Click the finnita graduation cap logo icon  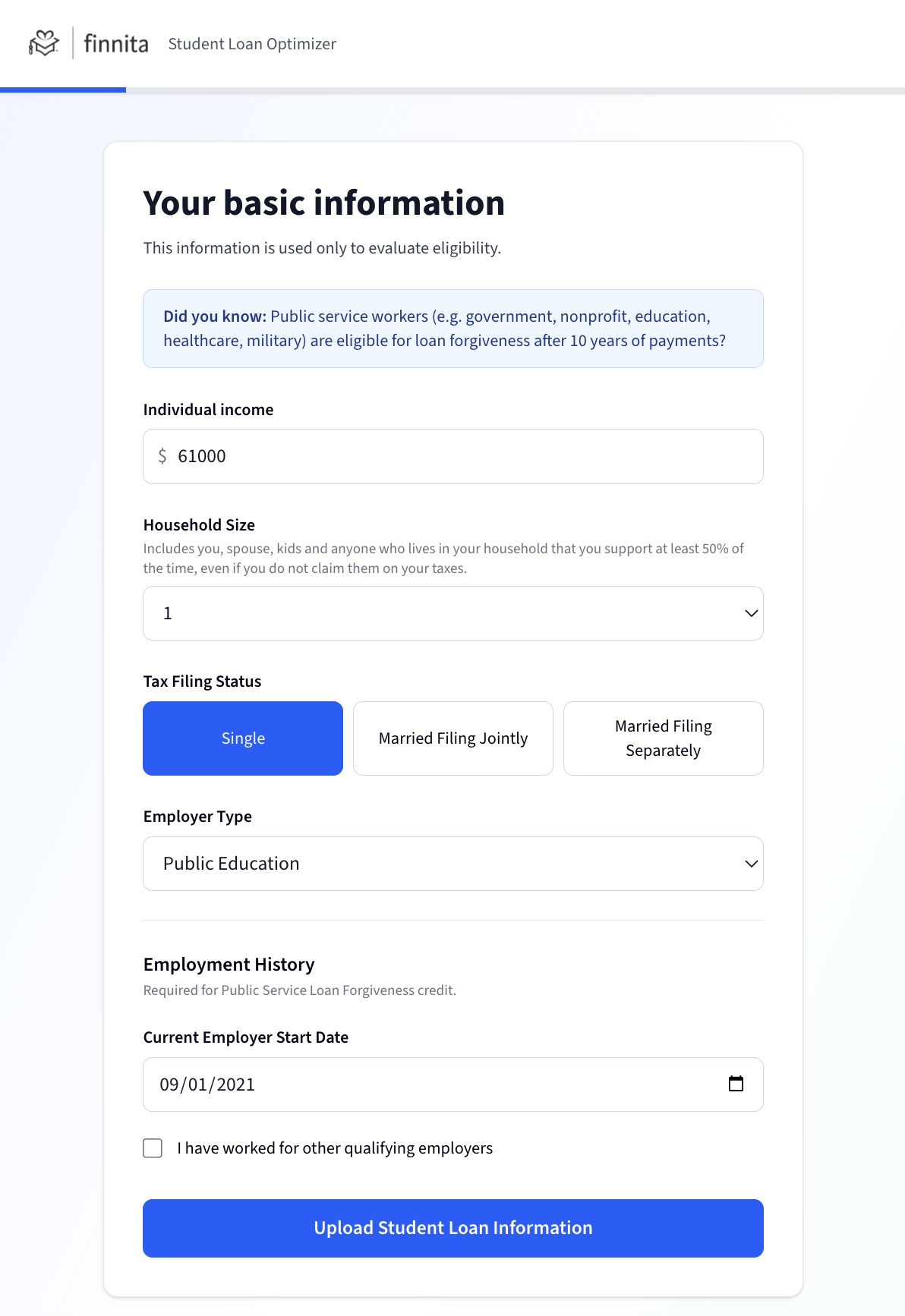tap(43, 43)
